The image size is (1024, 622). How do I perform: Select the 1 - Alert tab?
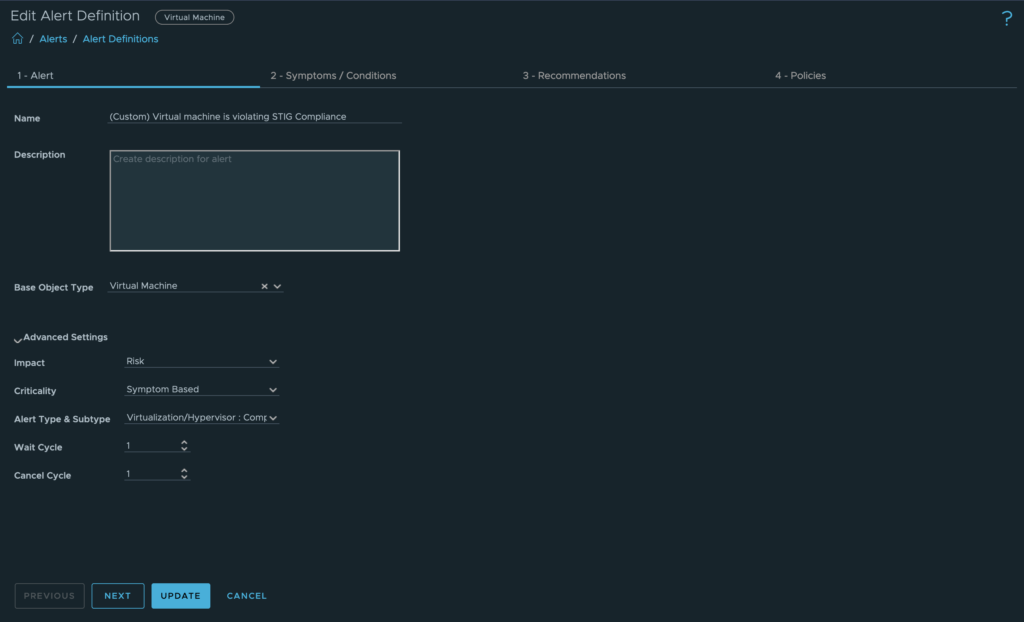point(36,76)
